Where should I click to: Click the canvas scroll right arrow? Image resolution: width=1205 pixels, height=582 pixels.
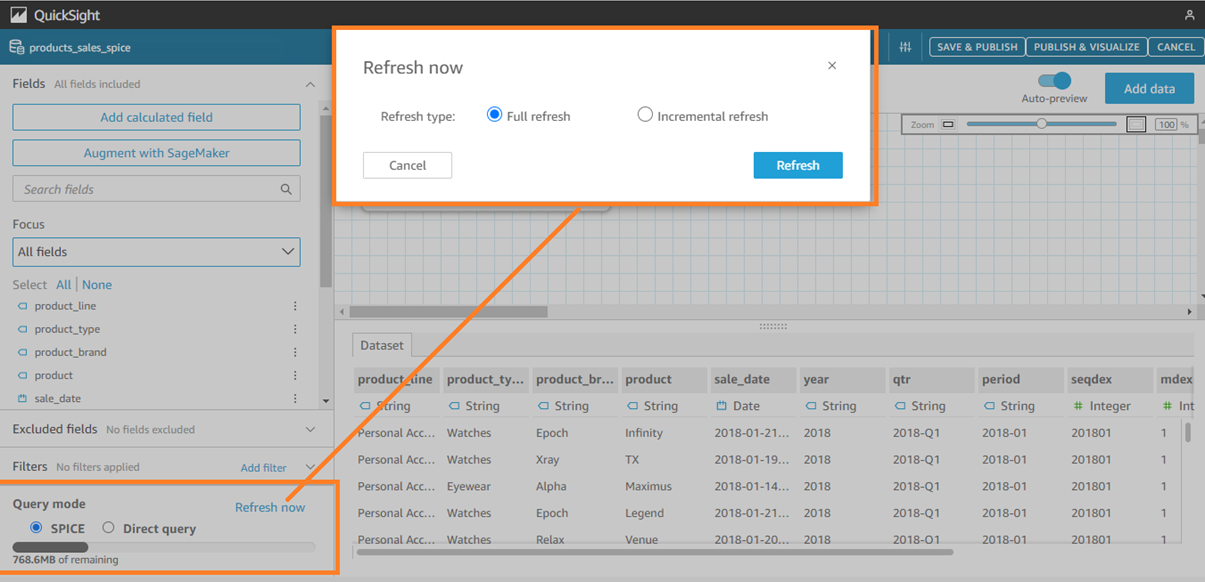1189,312
